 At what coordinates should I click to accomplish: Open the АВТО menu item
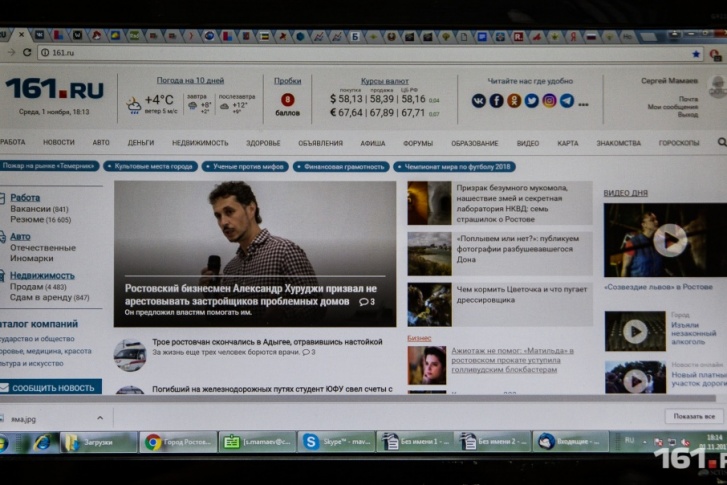coord(101,143)
